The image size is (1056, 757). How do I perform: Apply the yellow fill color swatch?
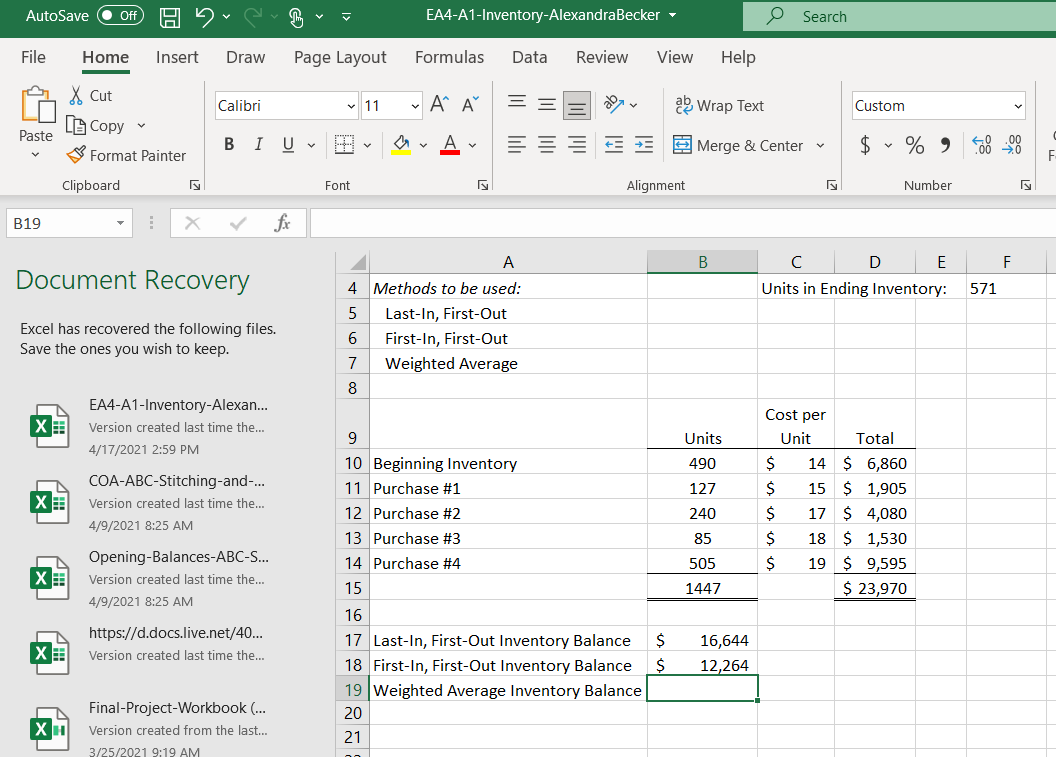pos(400,146)
